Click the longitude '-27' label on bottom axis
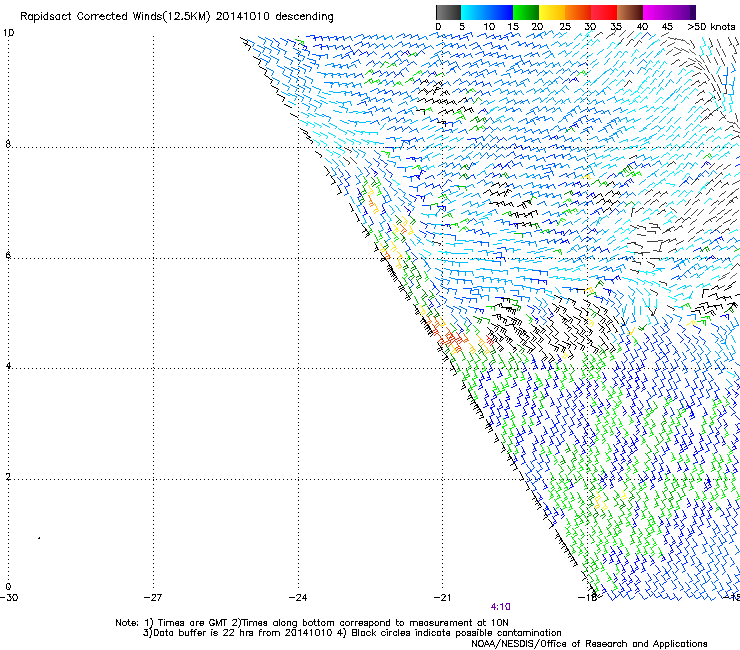This screenshot has height=650, width=740. tap(153, 598)
